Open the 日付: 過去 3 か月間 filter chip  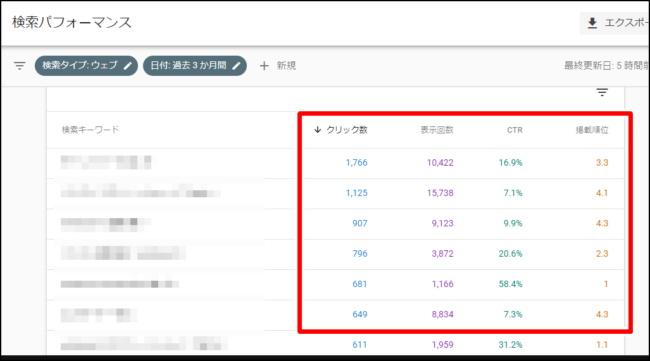[x=195, y=65]
